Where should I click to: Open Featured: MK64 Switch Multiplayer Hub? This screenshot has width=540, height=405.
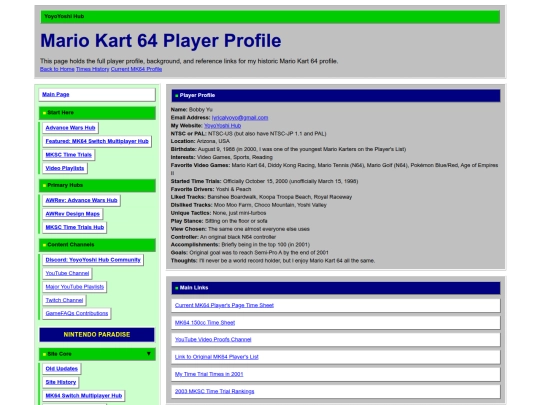click(x=97, y=141)
